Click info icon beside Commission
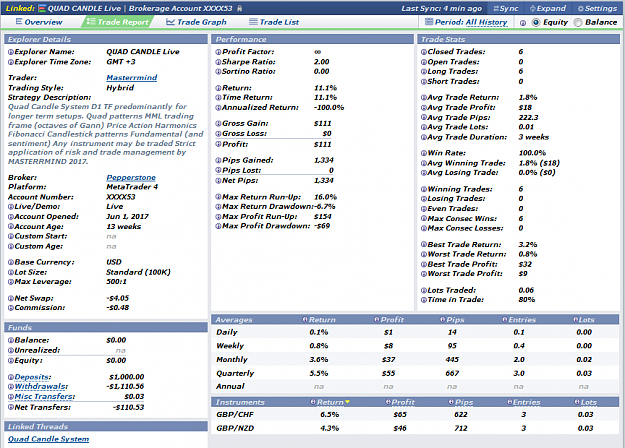The width and height of the screenshot is (625, 448). [11, 308]
